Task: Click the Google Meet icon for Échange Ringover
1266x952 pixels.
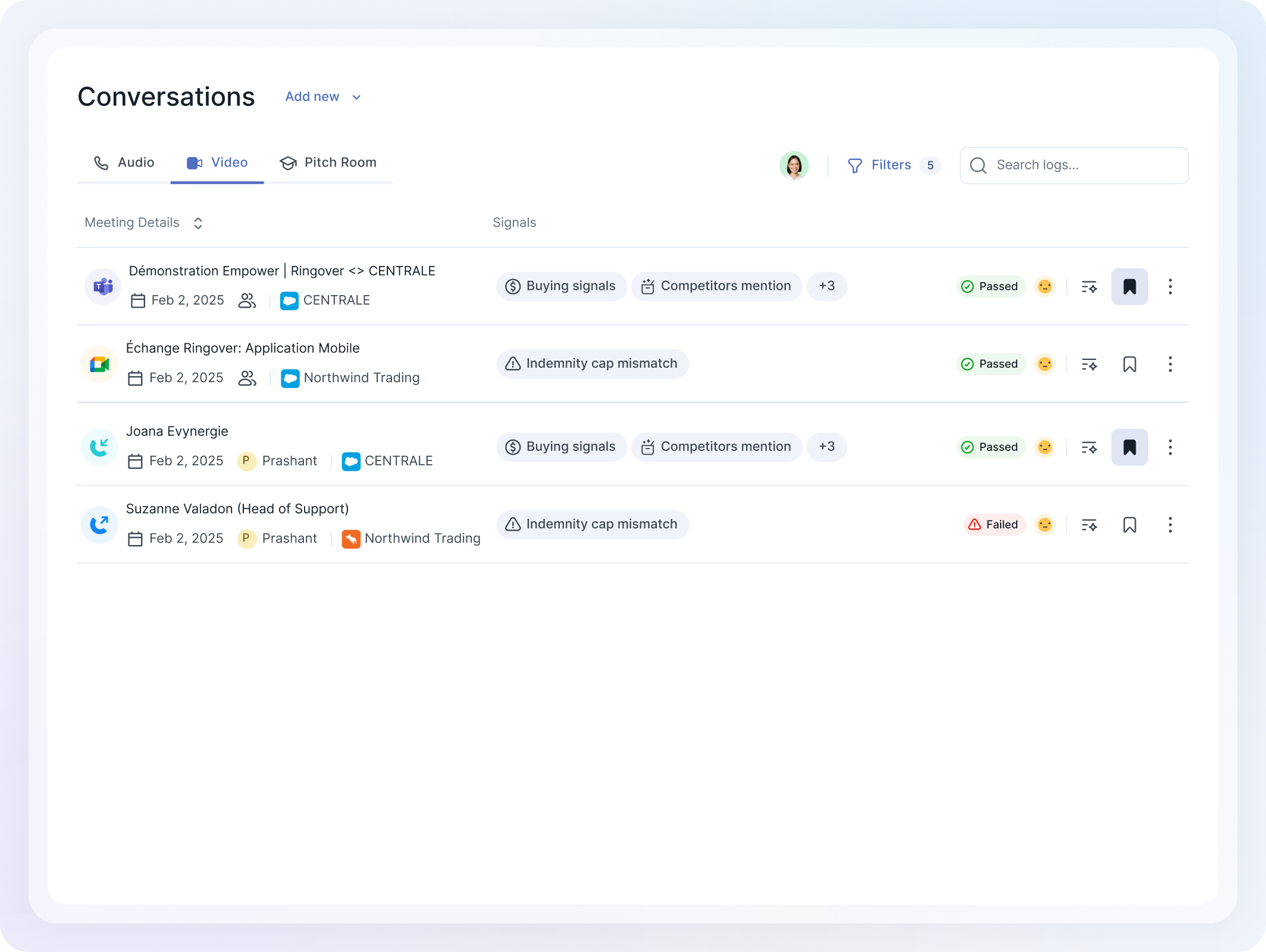Action: tap(99, 364)
